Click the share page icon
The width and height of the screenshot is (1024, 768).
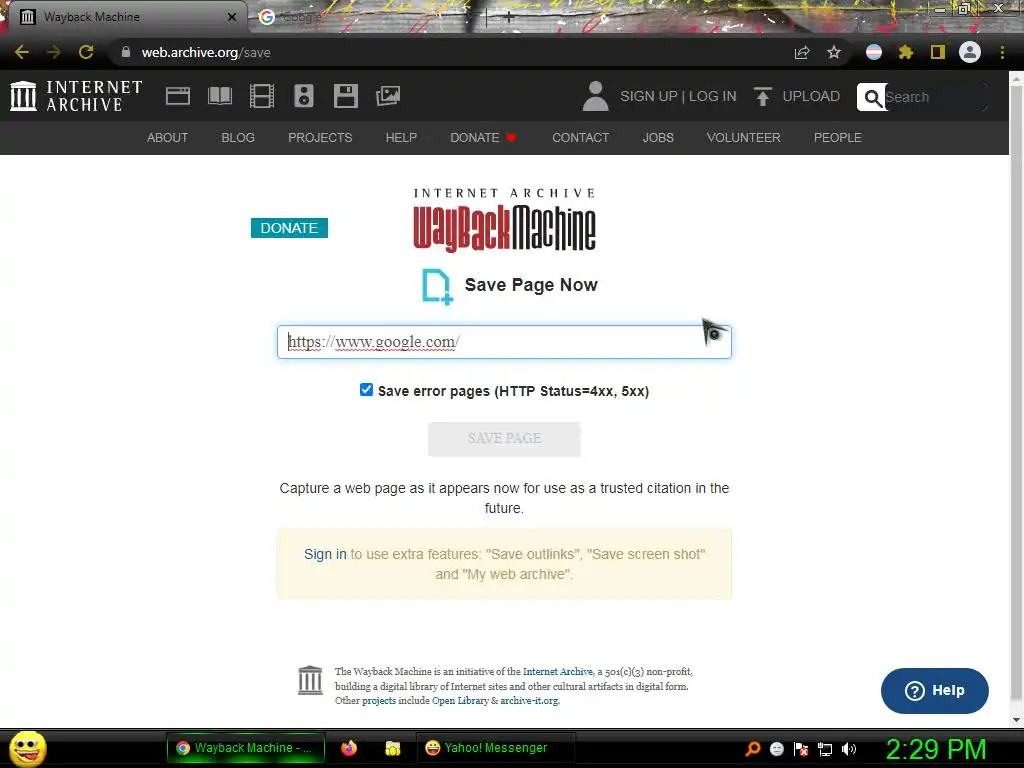click(802, 52)
